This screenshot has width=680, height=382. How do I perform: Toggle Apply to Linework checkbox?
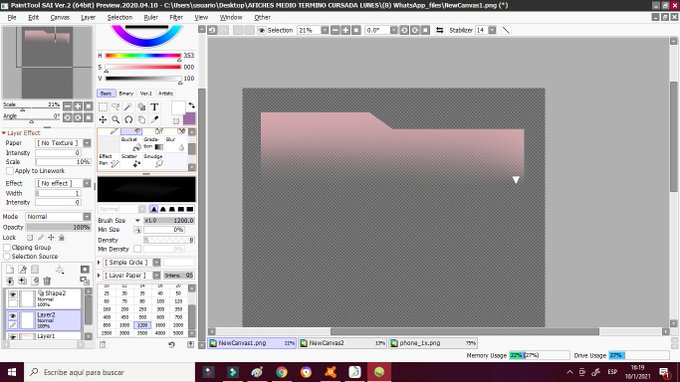[10, 171]
